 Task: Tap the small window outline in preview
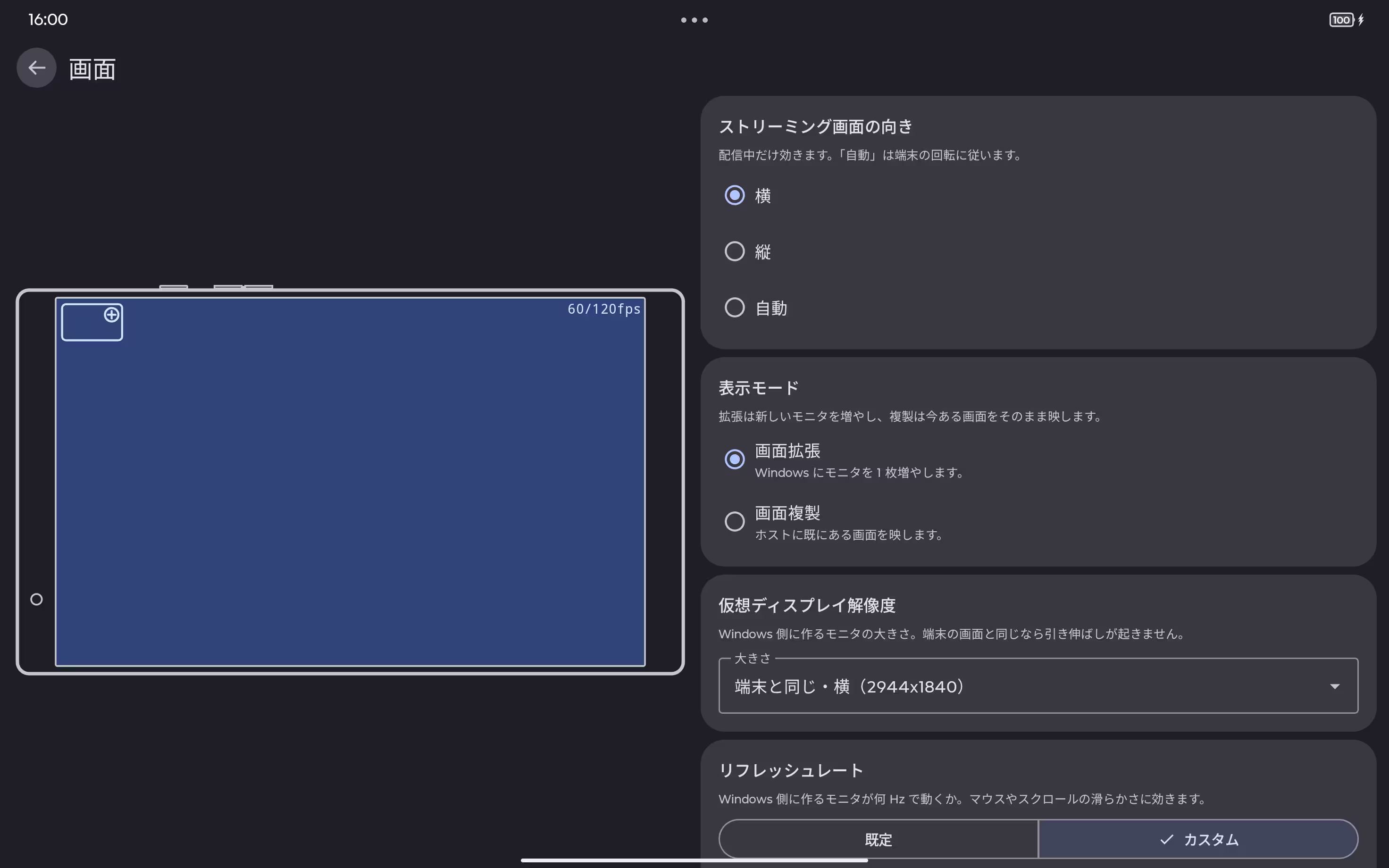(x=92, y=322)
